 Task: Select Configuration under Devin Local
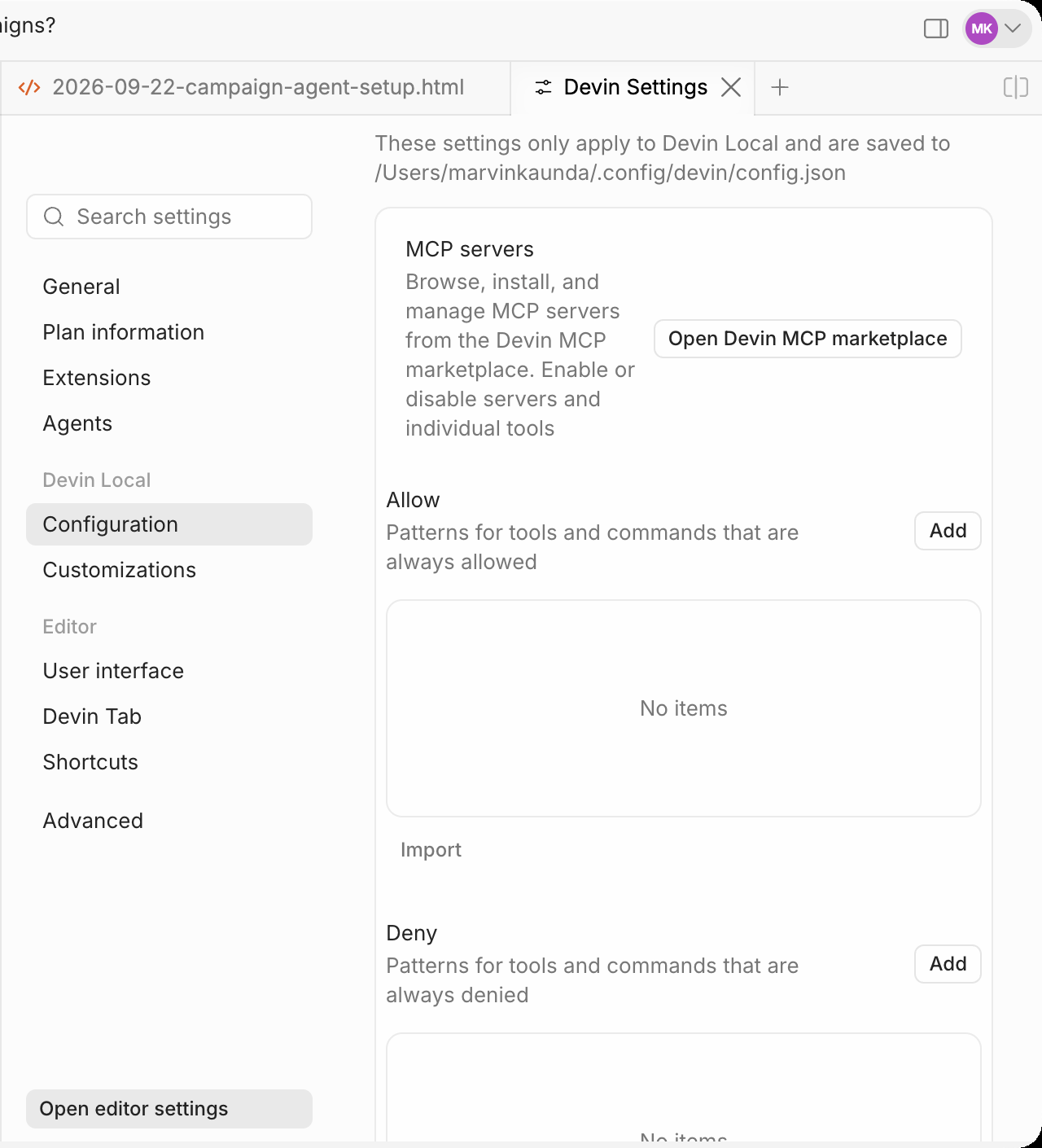(x=169, y=524)
